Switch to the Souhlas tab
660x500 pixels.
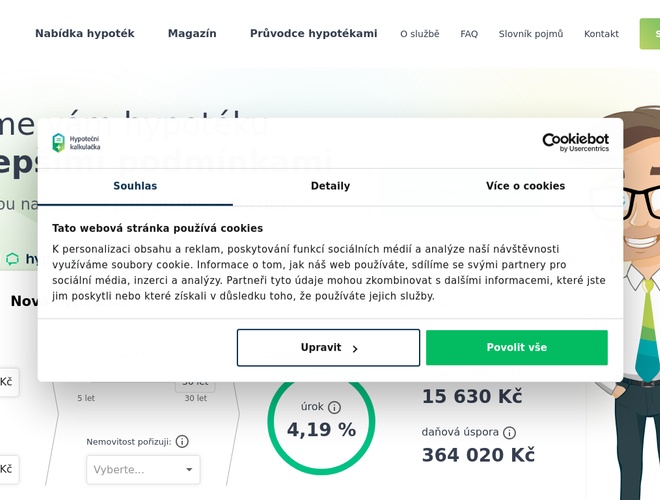coord(135,186)
